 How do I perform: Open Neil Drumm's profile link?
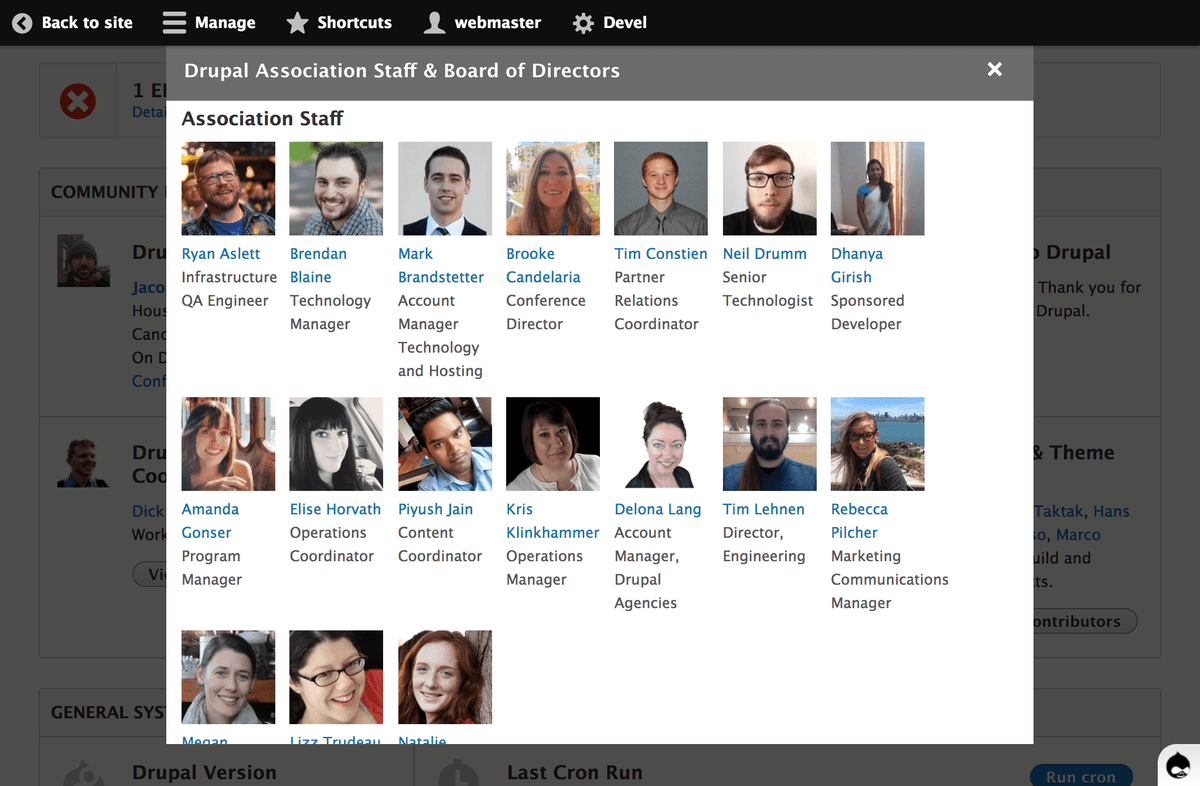765,254
